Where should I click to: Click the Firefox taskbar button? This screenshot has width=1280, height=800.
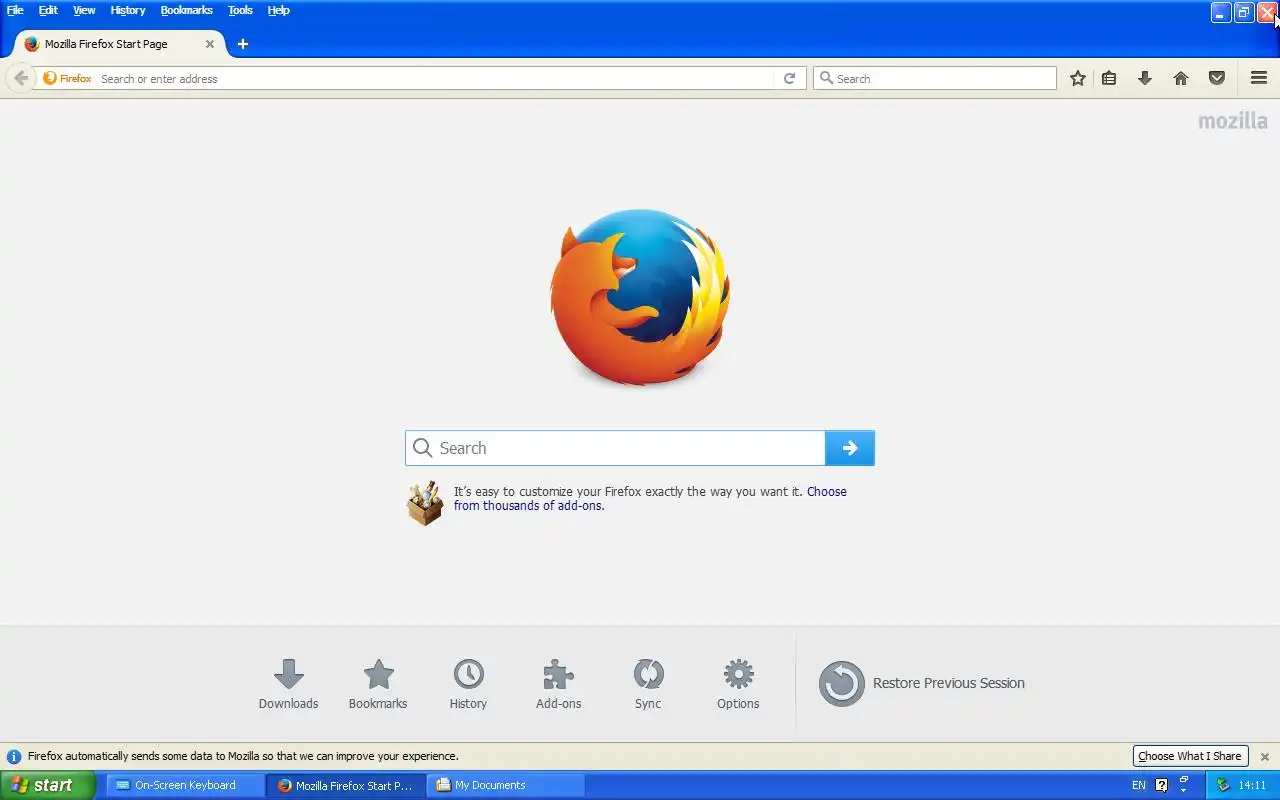point(346,785)
